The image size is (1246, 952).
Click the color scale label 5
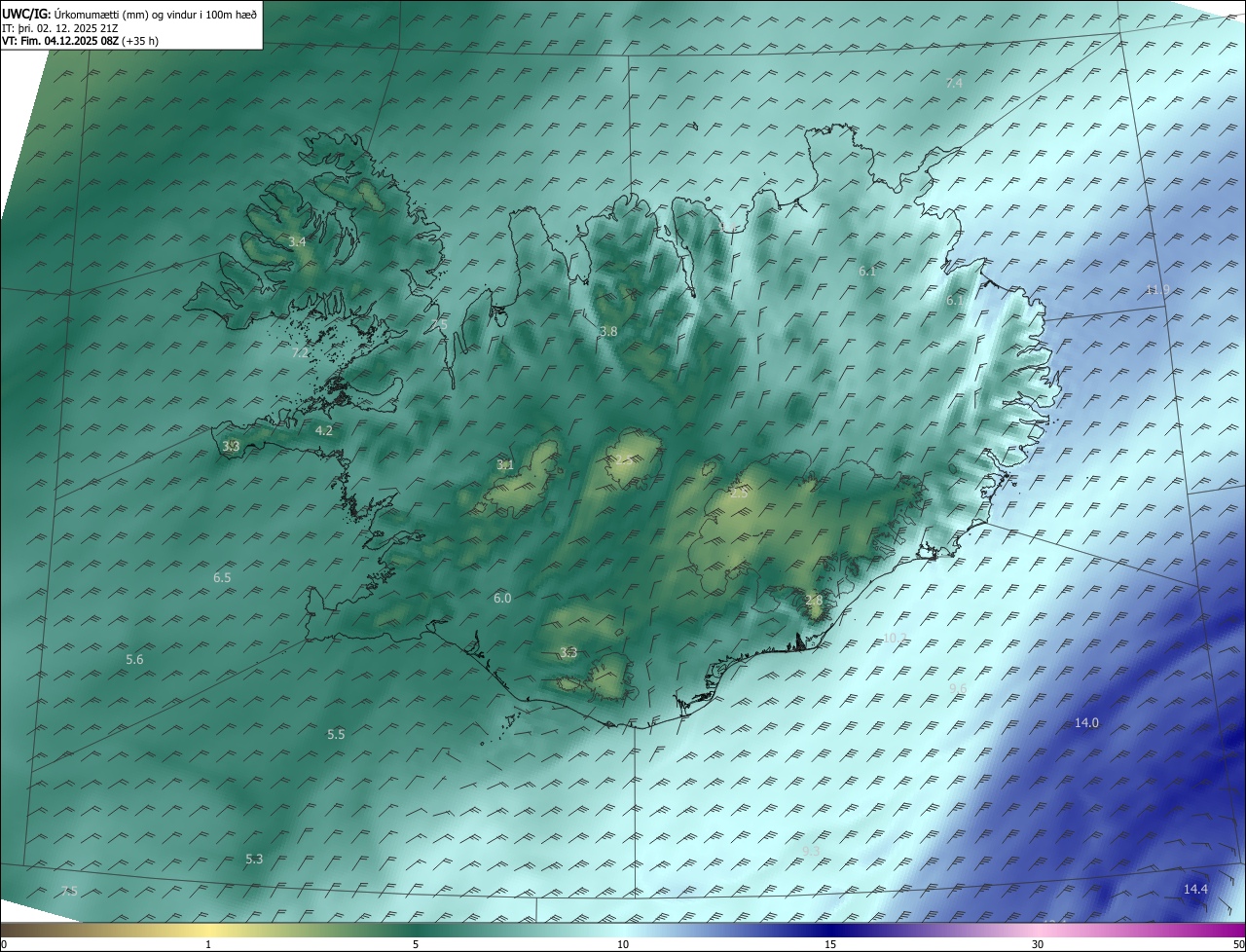[416, 944]
